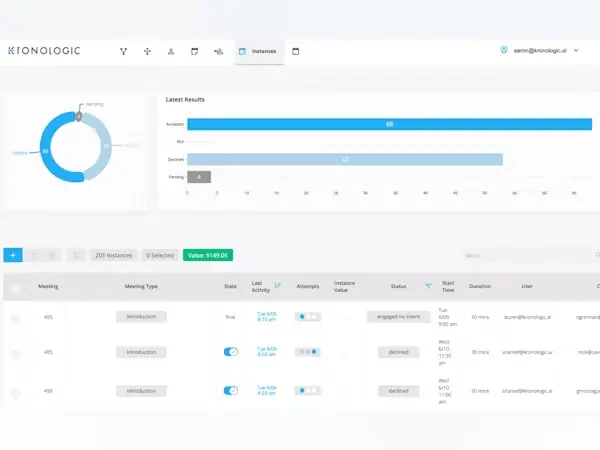Toggle the select-all header checkbox
Image resolution: width=600 pixels, height=450 pixels.
pyautogui.click(x=15, y=288)
